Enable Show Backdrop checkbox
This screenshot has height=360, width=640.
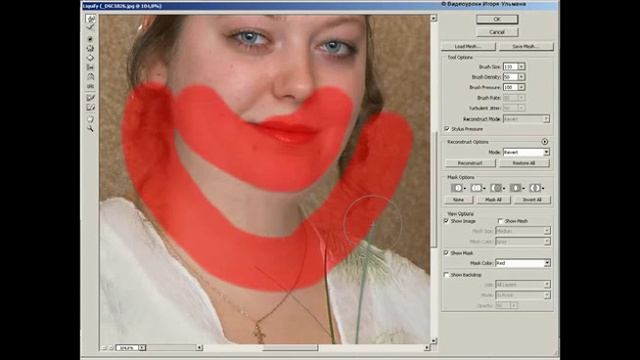447,275
